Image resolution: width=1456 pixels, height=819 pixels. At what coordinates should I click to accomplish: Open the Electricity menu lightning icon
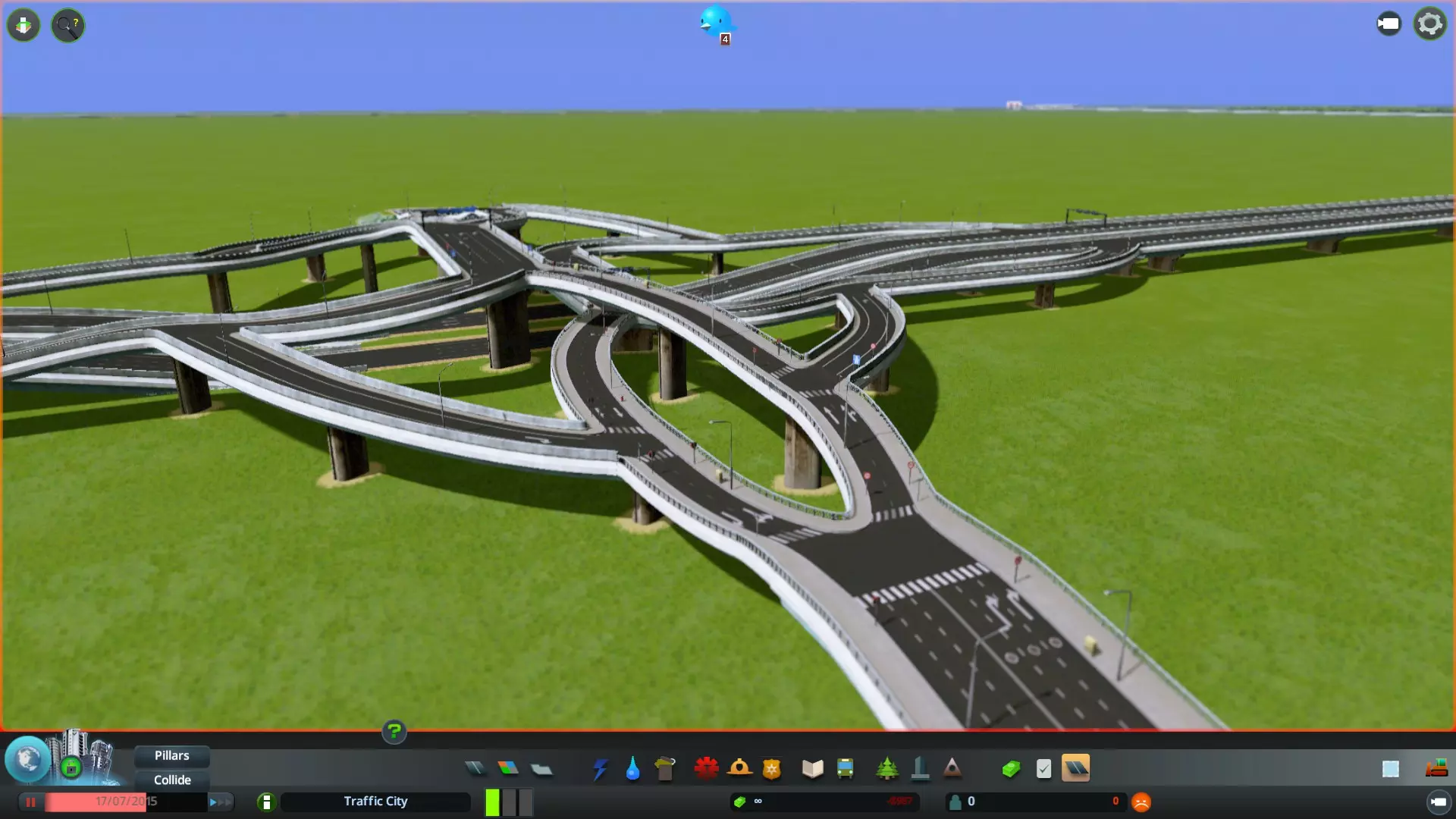coord(600,769)
